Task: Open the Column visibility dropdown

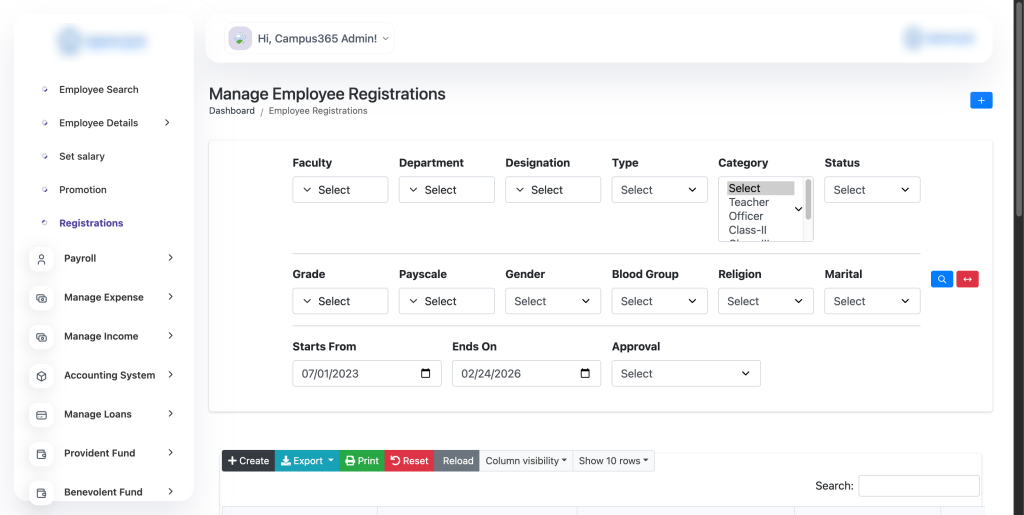Action: click(526, 461)
